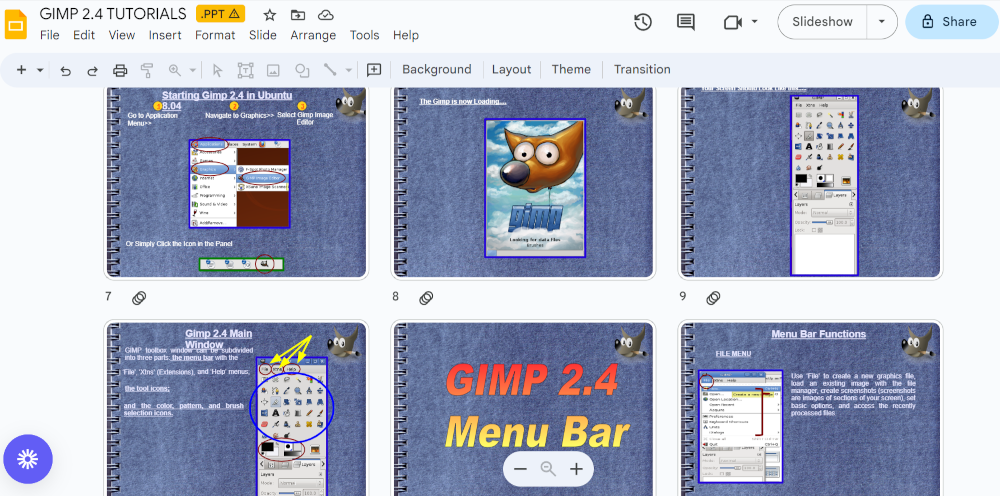Image resolution: width=1000 pixels, height=496 pixels.
Task: Click the Layout toolbar button
Action: (x=511, y=69)
